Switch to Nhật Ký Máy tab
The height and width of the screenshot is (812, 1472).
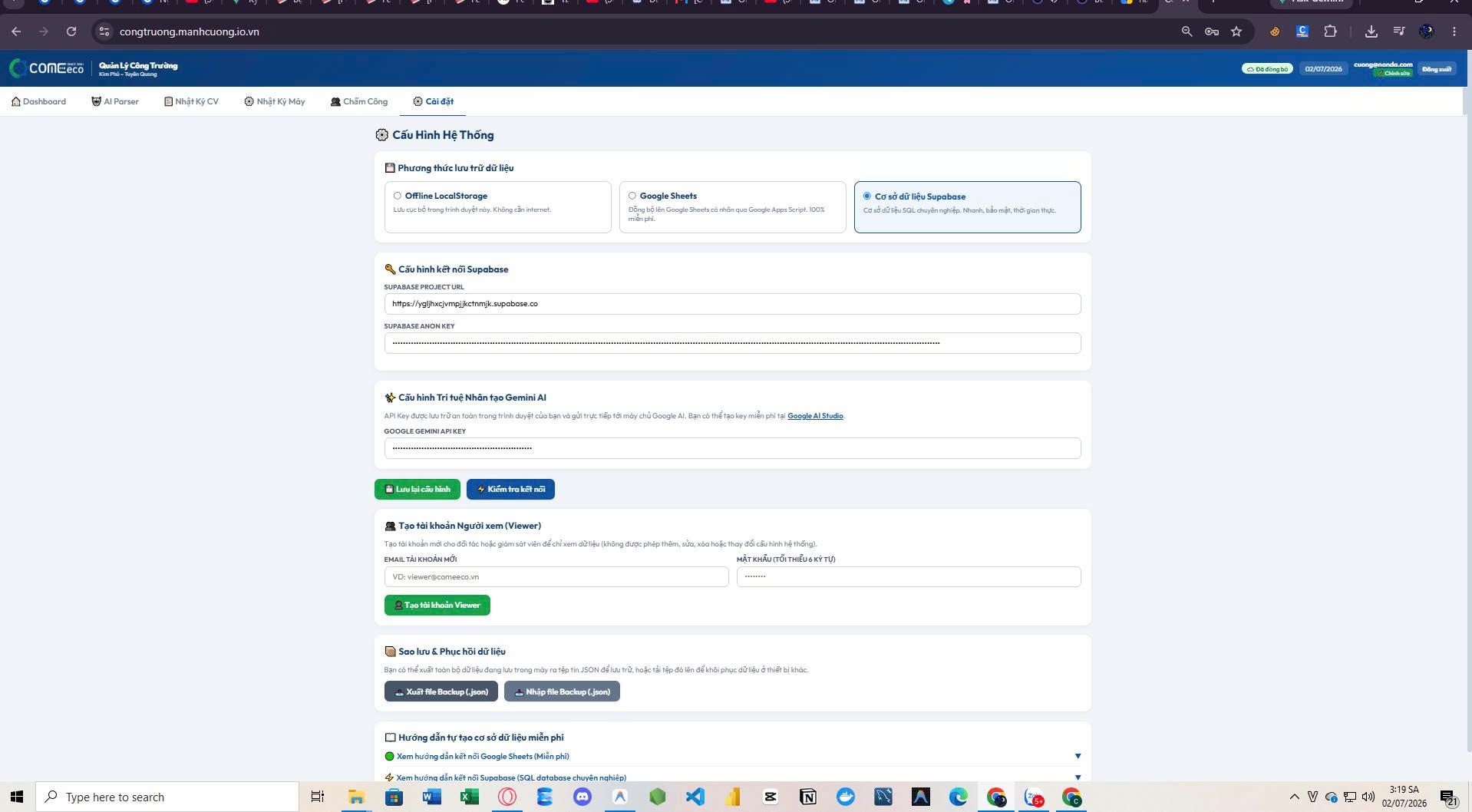point(275,101)
